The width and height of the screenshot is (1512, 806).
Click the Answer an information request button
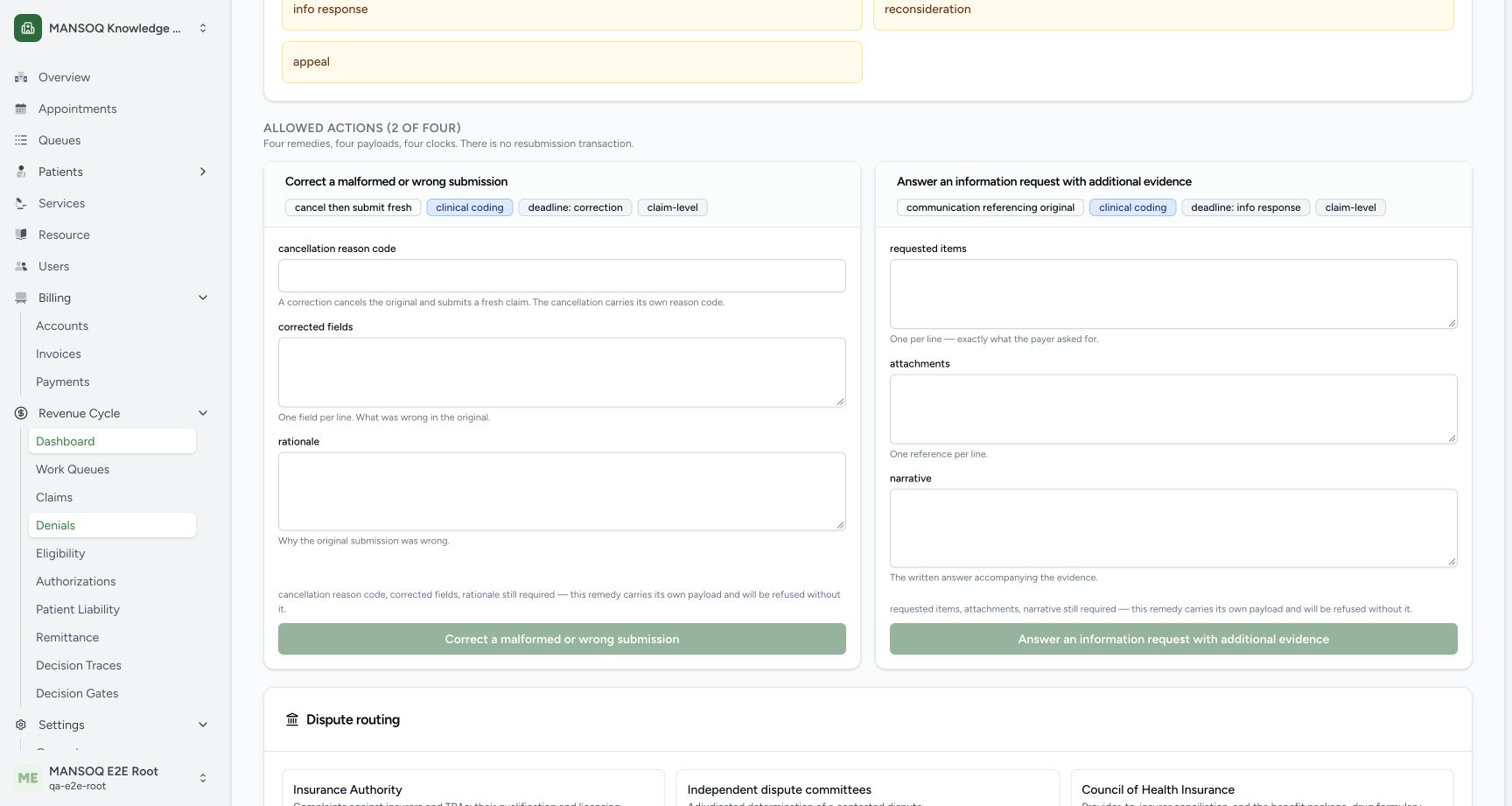point(1173,639)
